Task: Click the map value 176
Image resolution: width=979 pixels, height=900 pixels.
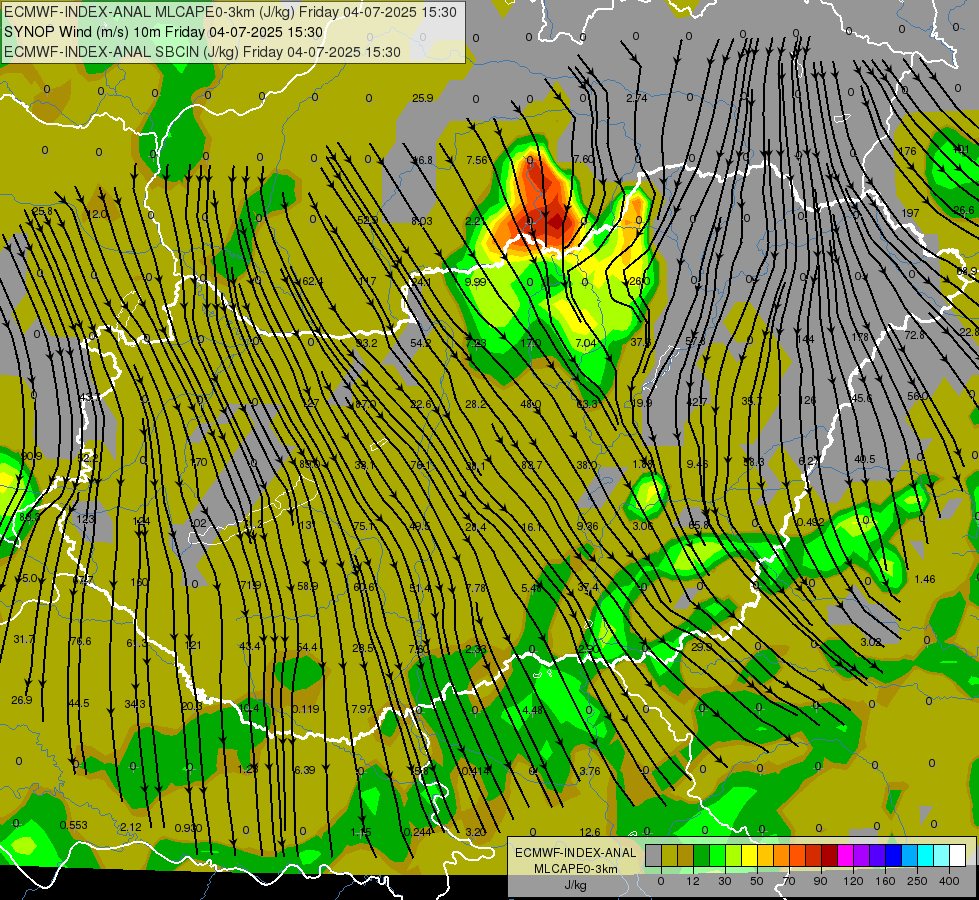Action: (907, 151)
